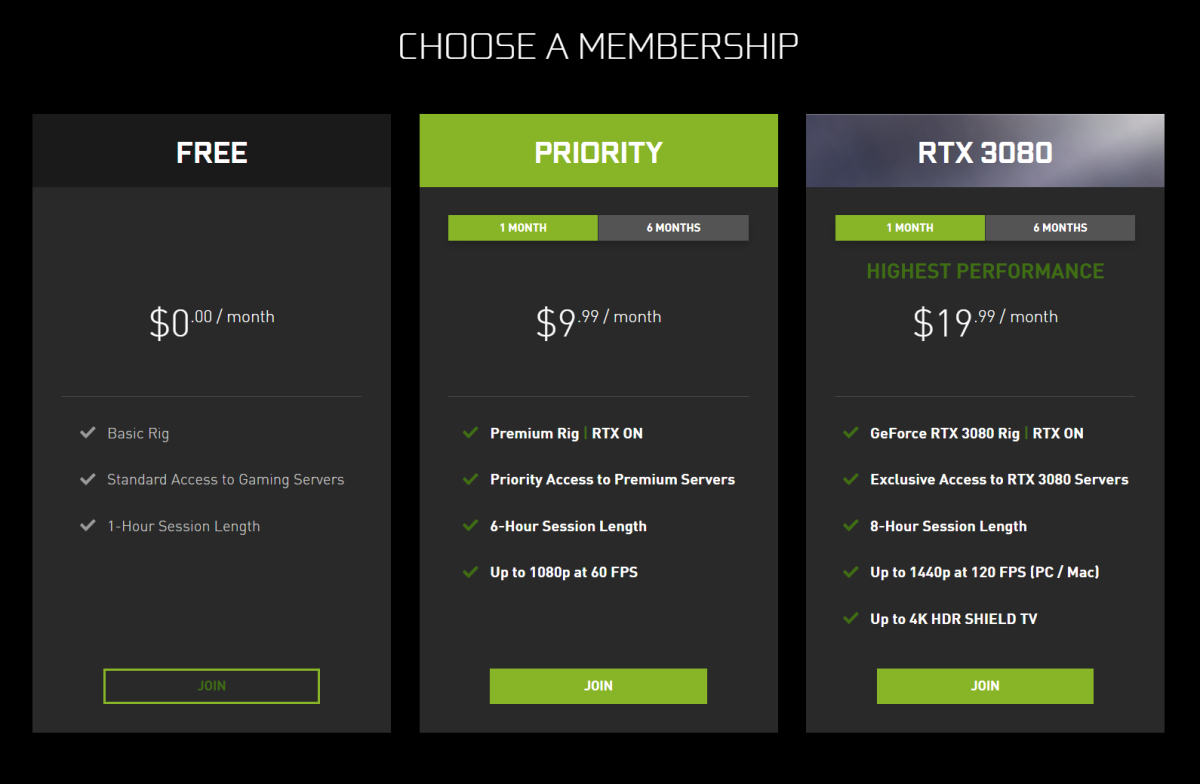Click JOIN on the FREE plan
The height and width of the screenshot is (784, 1200).
coord(211,686)
